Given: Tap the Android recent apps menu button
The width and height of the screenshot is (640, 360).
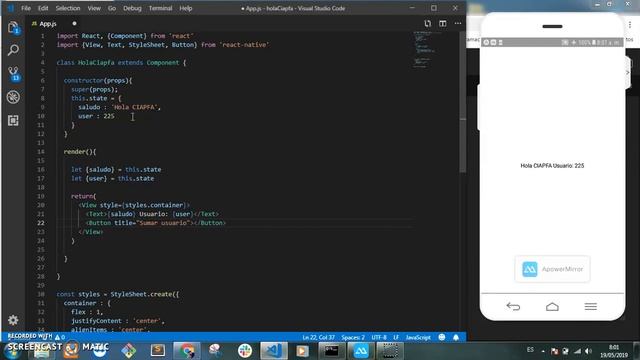Looking at the screenshot, I should (591, 307).
